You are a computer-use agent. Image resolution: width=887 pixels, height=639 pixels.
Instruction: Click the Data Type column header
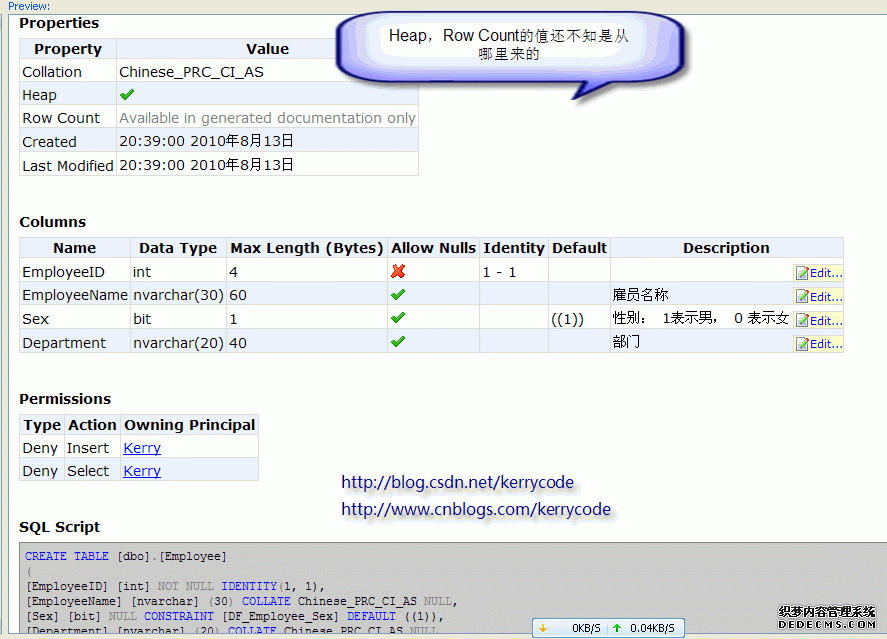tap(178, 248)
